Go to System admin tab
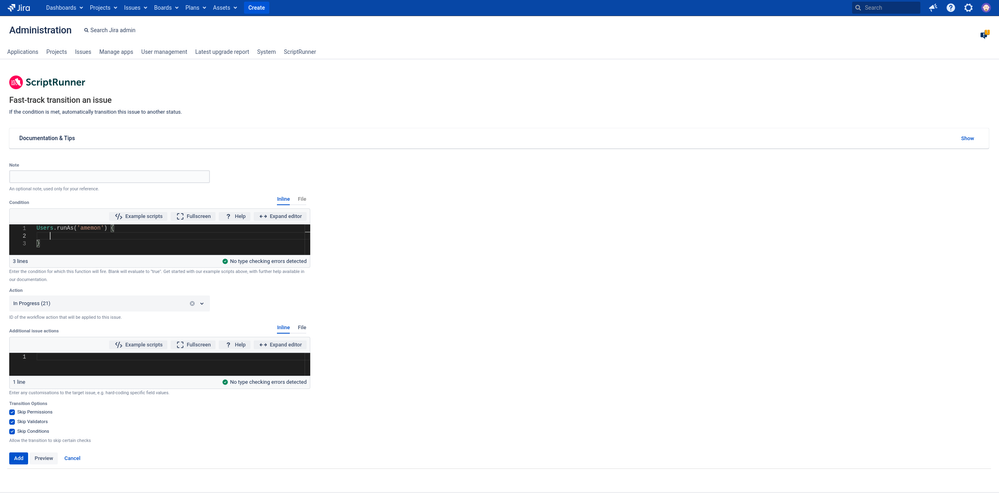This screenshot has height=493, width=999. (266, 52)
